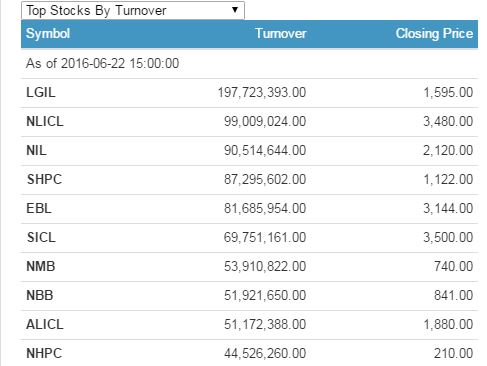
Task: Click LGIL turnover value 197,723,393.00
Action: [x=262, y=92]
